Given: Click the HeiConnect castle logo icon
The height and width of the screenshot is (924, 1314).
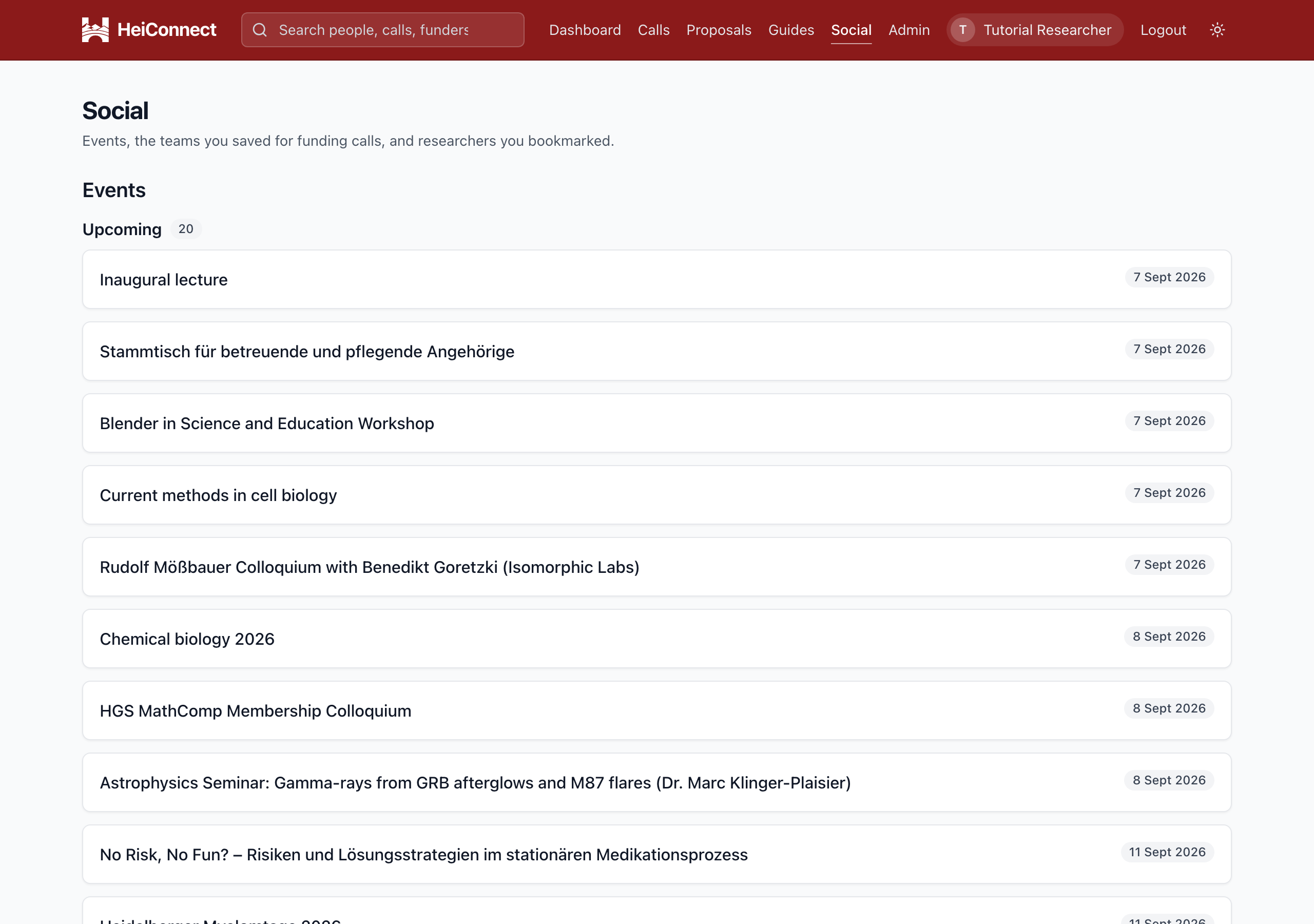Looking at the screenshot, I should pyautogui.click(x=95, y=30).
